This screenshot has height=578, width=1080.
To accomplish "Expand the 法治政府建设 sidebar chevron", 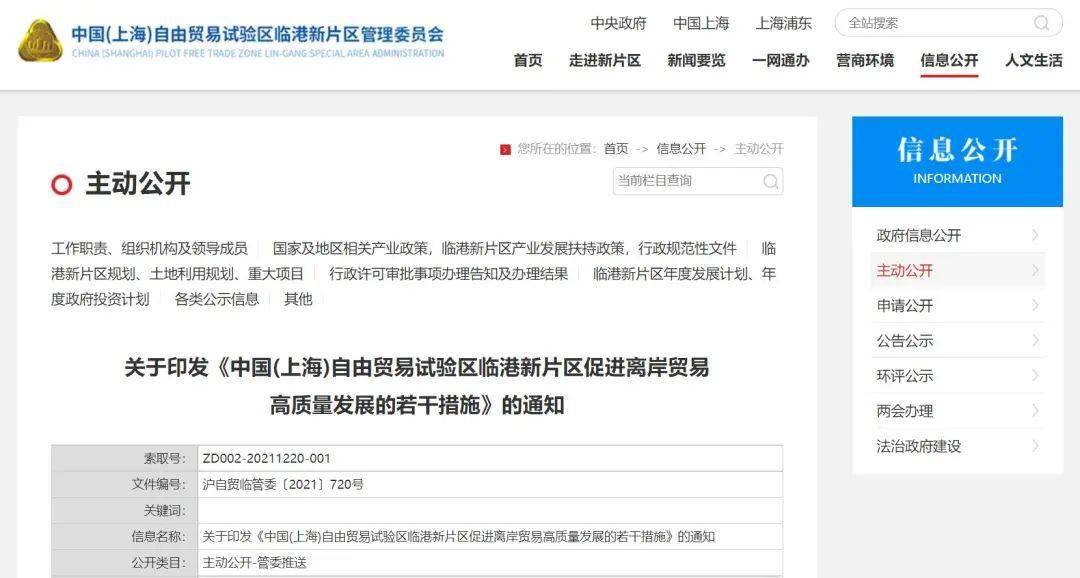I will tap(1035, 446).
